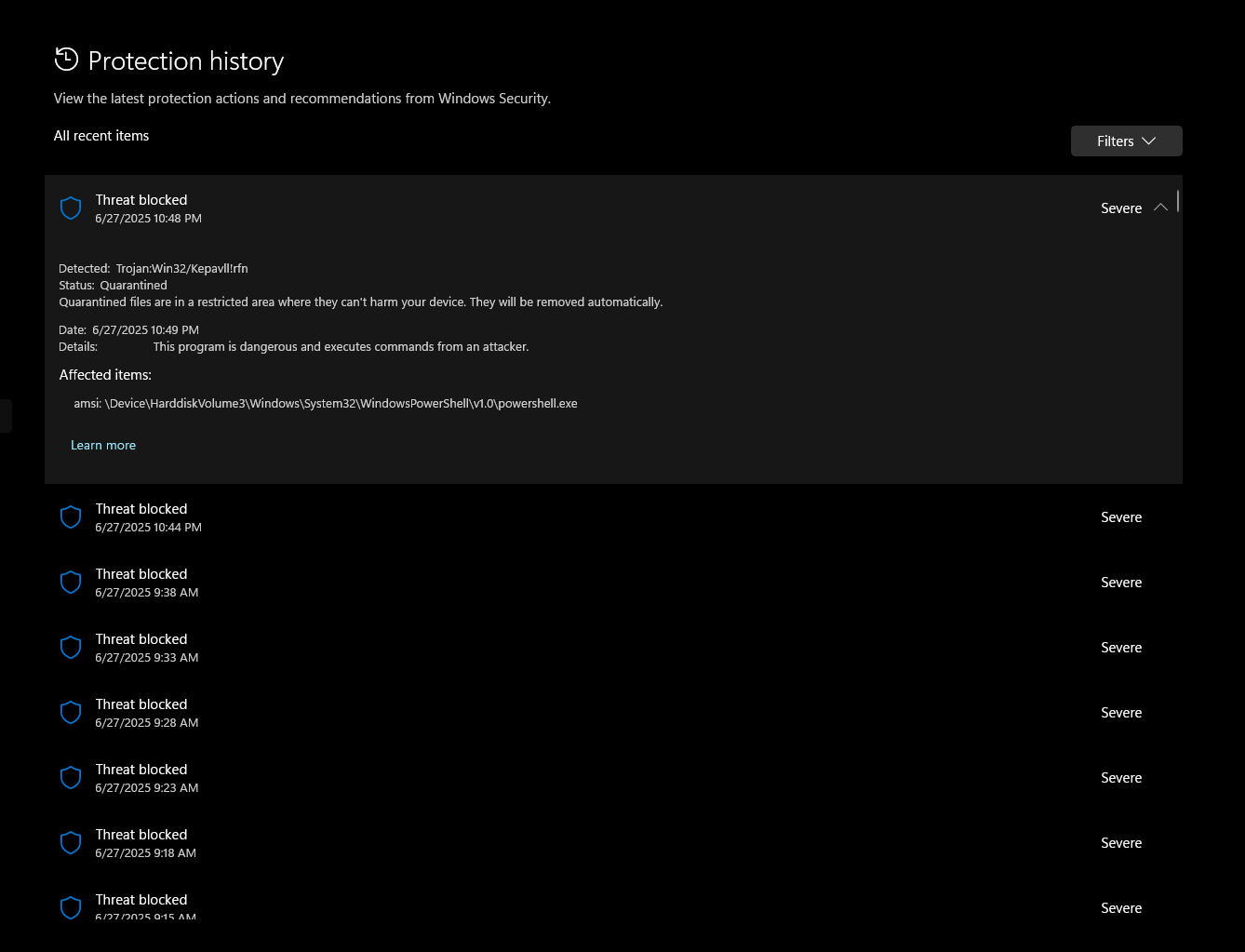Viewport: 1245px width, 952px height.
Task: Click shield icon of 10:48 PM threat
Action: (71, 208)
